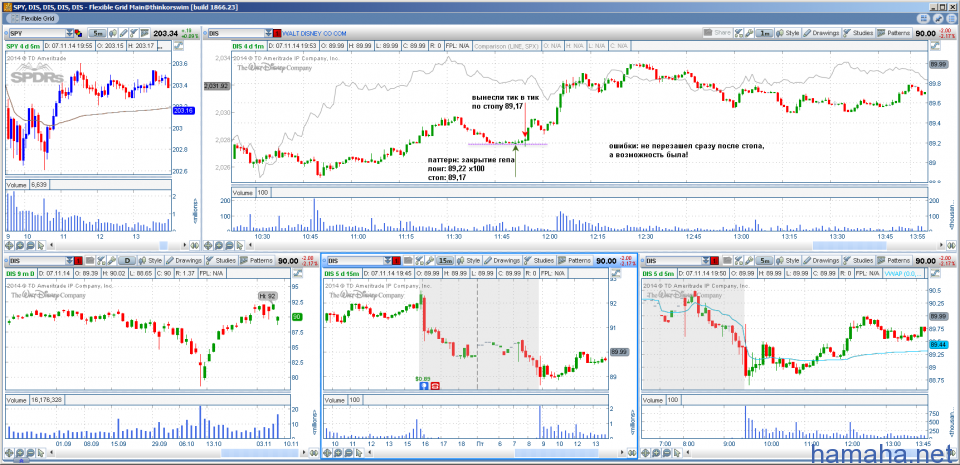Image resolution: width=960 pixels, height=465 pixels.
Task: Click horizontal scrollbar thumb under SPY chart
Action: tap(163, 245)
